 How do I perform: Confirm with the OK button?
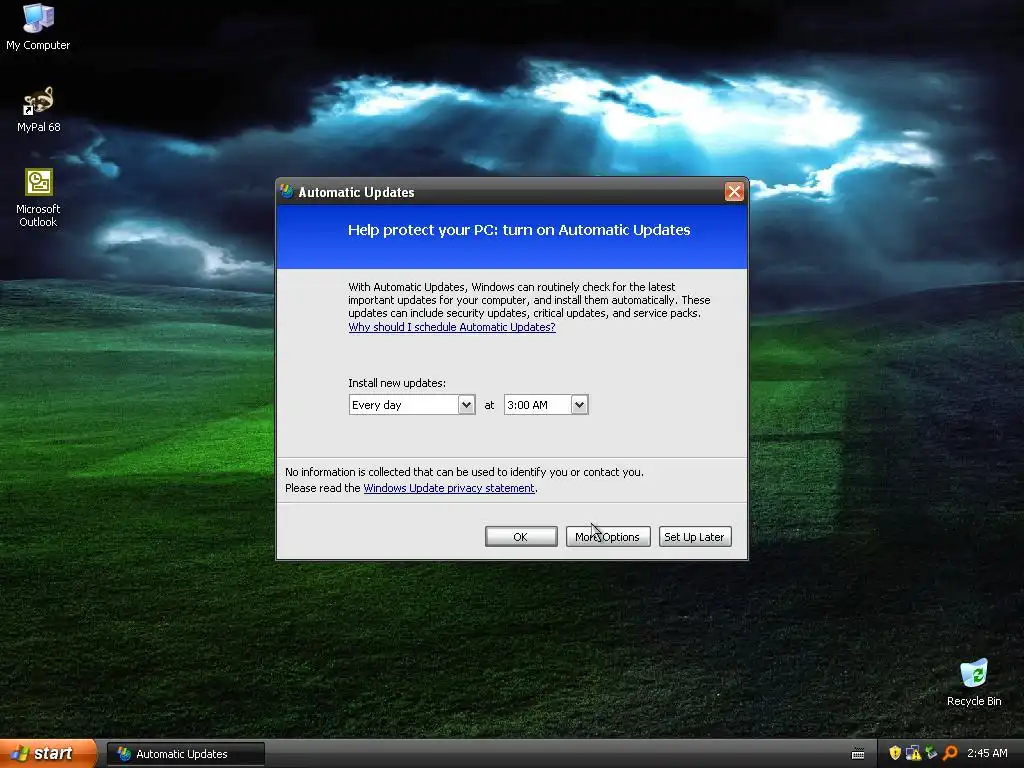[x=520, y=537]
